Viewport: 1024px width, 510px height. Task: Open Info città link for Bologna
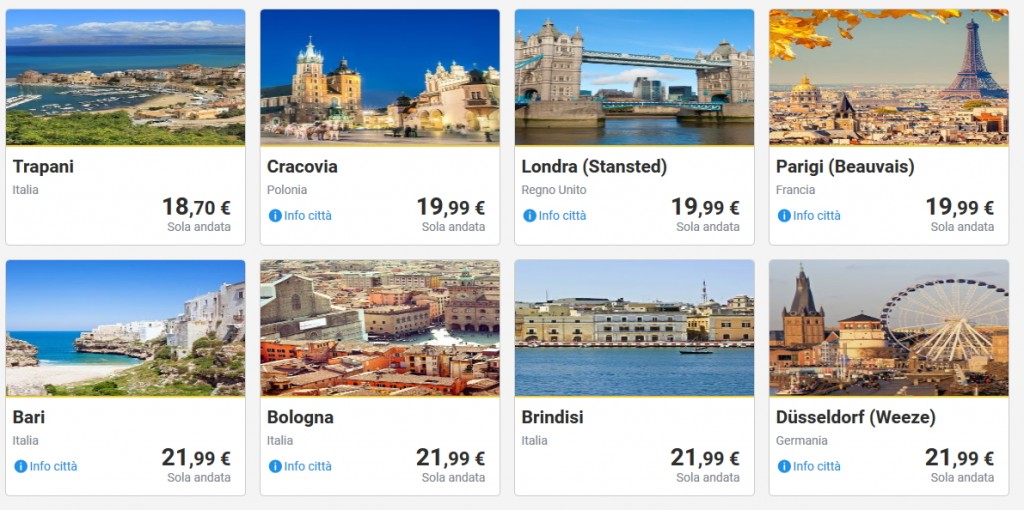tap(307, 466)
